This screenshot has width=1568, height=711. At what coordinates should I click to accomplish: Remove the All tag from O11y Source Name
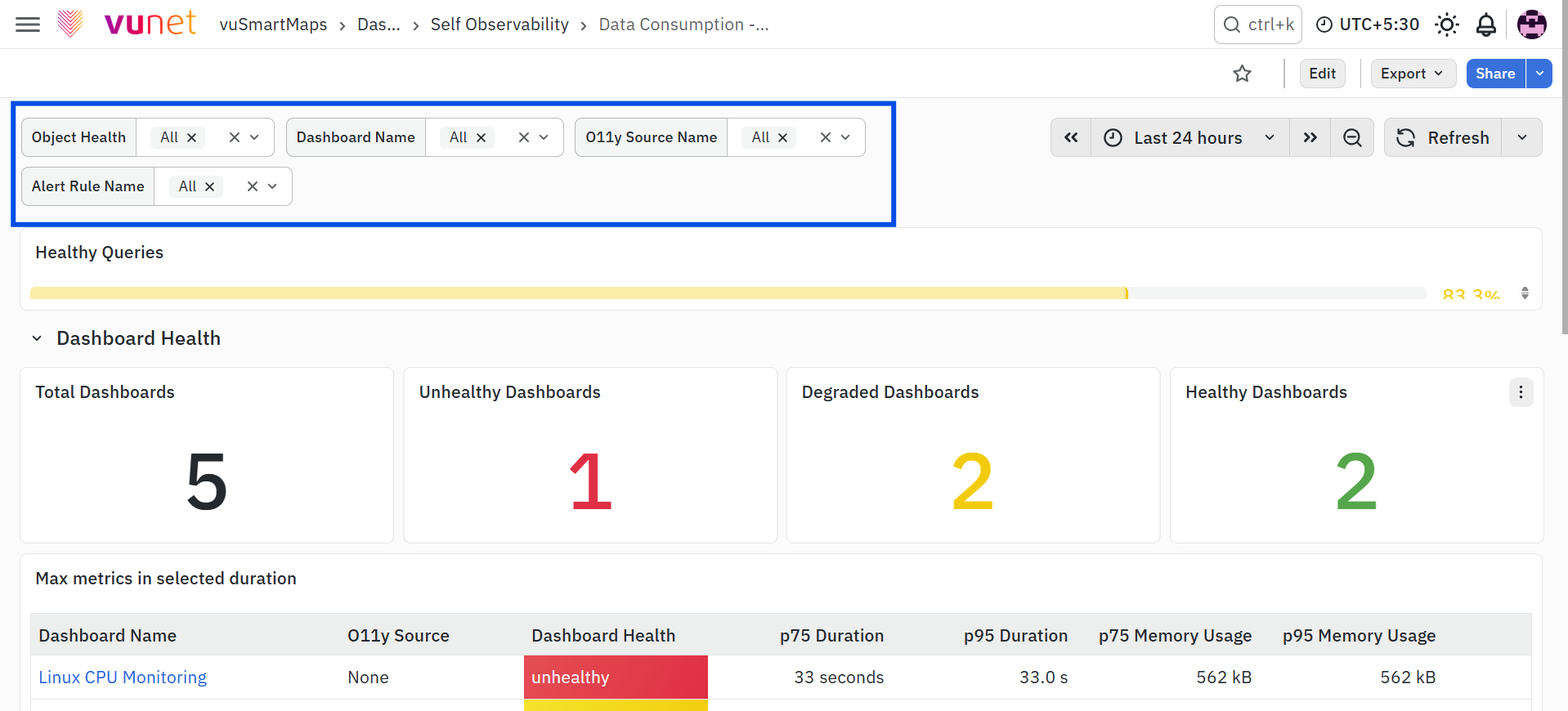(x=783, y=137)
